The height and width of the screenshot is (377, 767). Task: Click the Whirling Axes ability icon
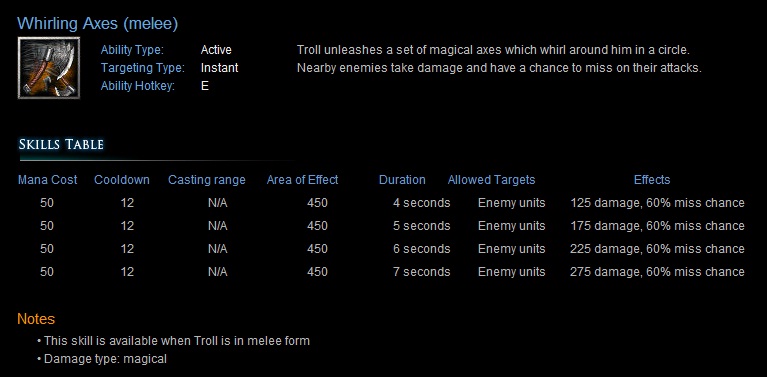pos(49,68)
